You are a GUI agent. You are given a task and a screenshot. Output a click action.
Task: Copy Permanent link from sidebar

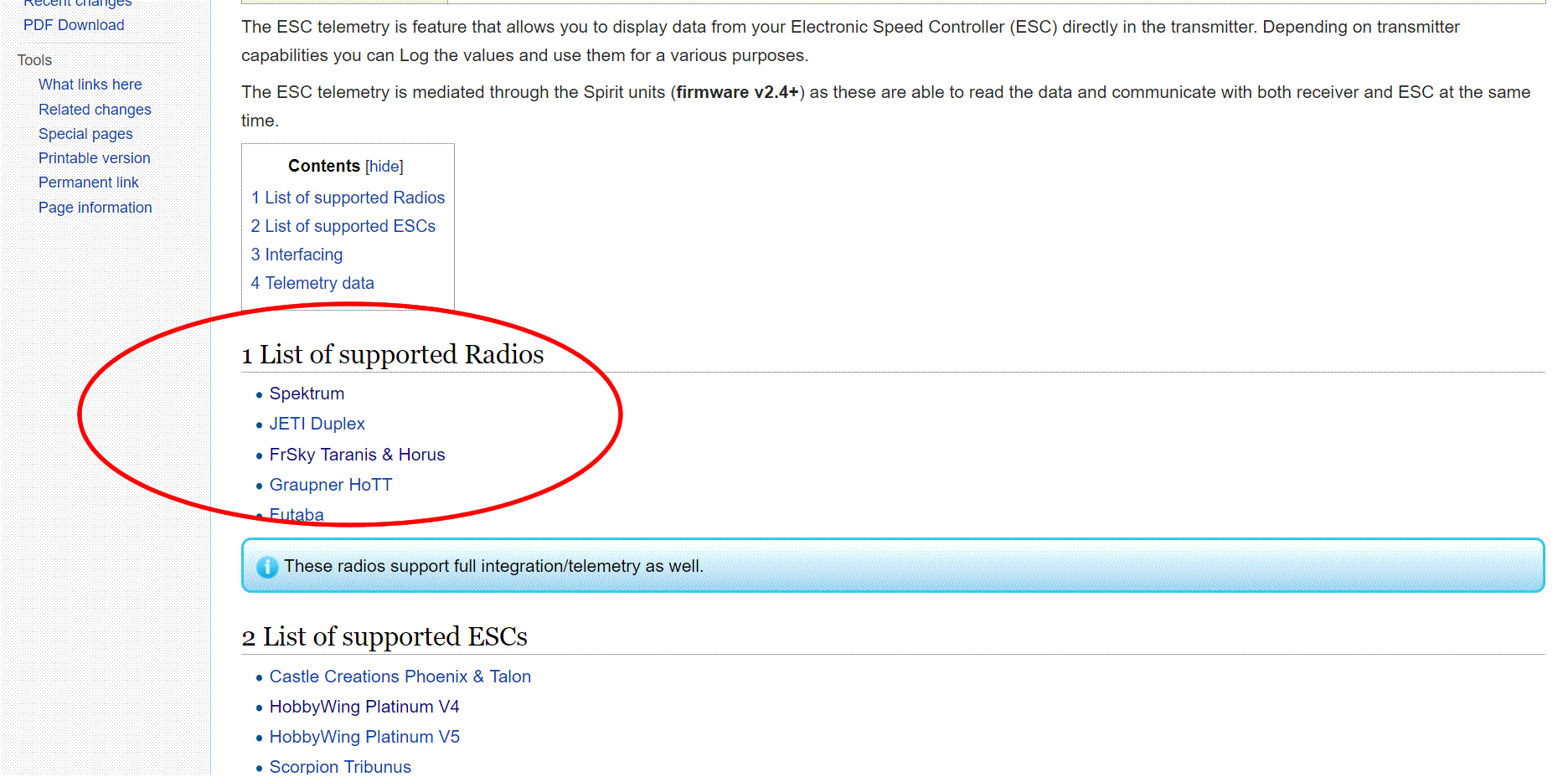point(88,183)
